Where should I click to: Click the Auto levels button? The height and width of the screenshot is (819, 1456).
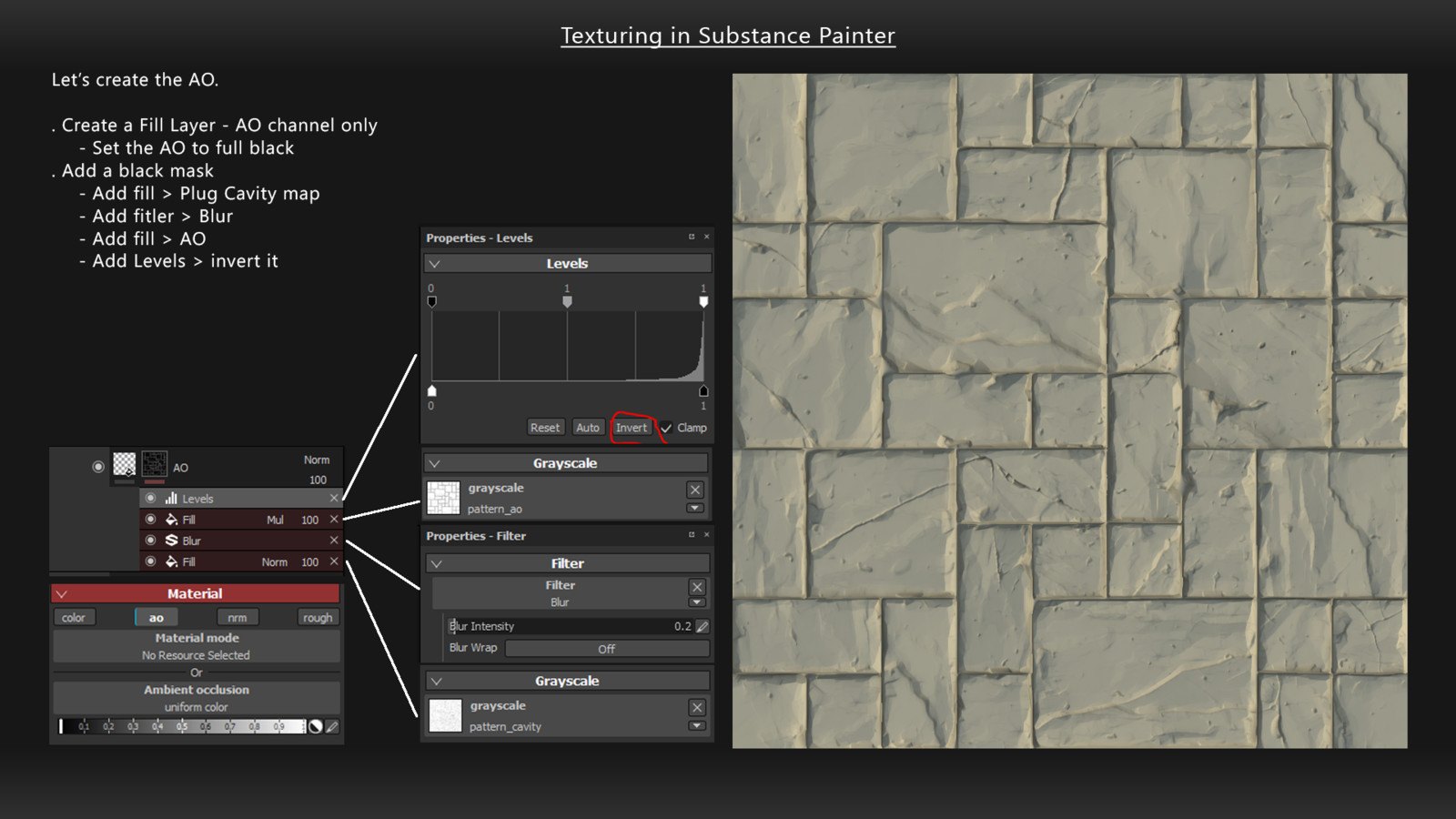point(588,428)
